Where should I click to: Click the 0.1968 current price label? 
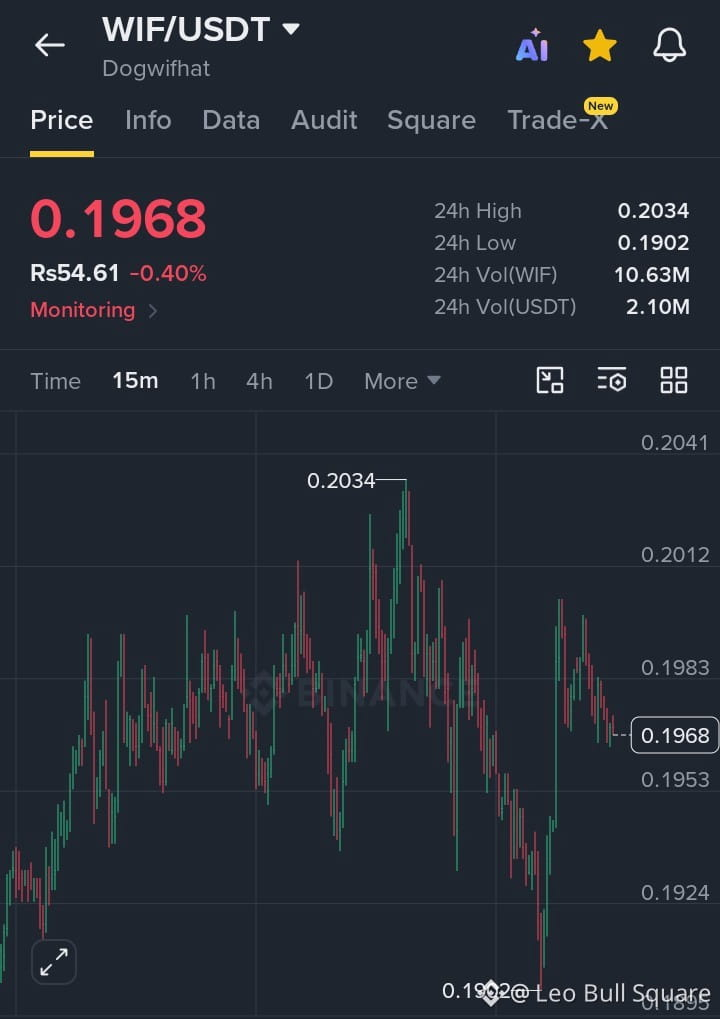point(675,735)
